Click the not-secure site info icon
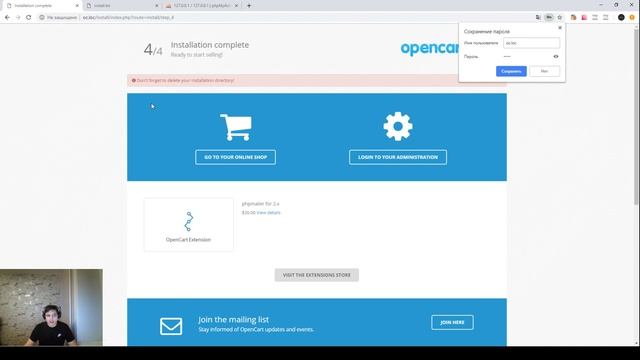The width and height of the screenshot is (640, 360). tap(42, 18)
